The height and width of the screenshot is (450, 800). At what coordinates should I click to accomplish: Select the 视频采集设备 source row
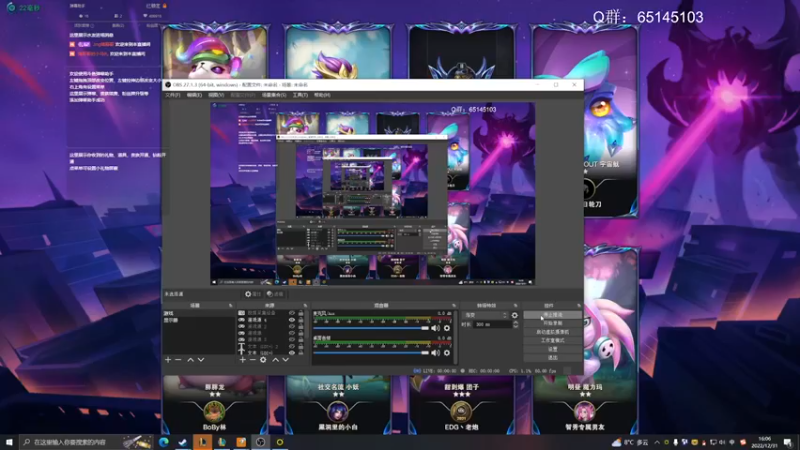pos(272,313)
